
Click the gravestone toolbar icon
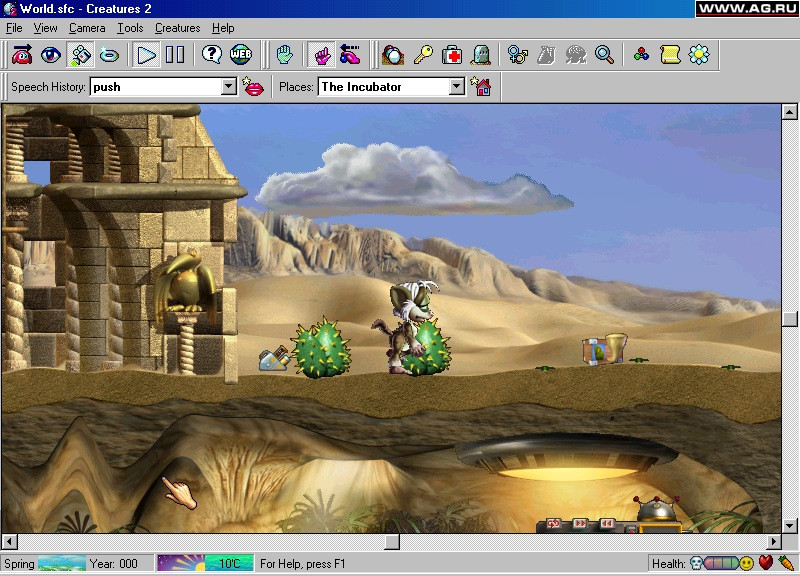click(481, 55)
